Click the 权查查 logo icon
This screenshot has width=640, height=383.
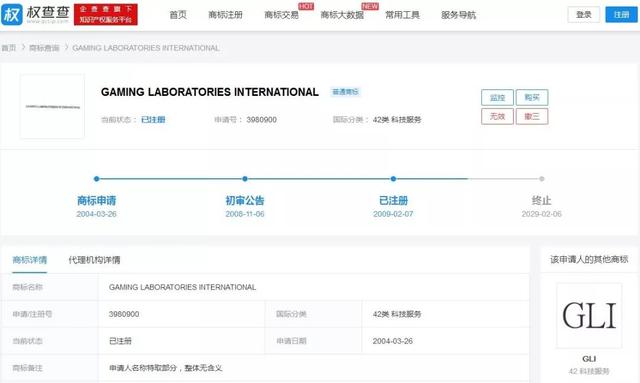[11, 15]
